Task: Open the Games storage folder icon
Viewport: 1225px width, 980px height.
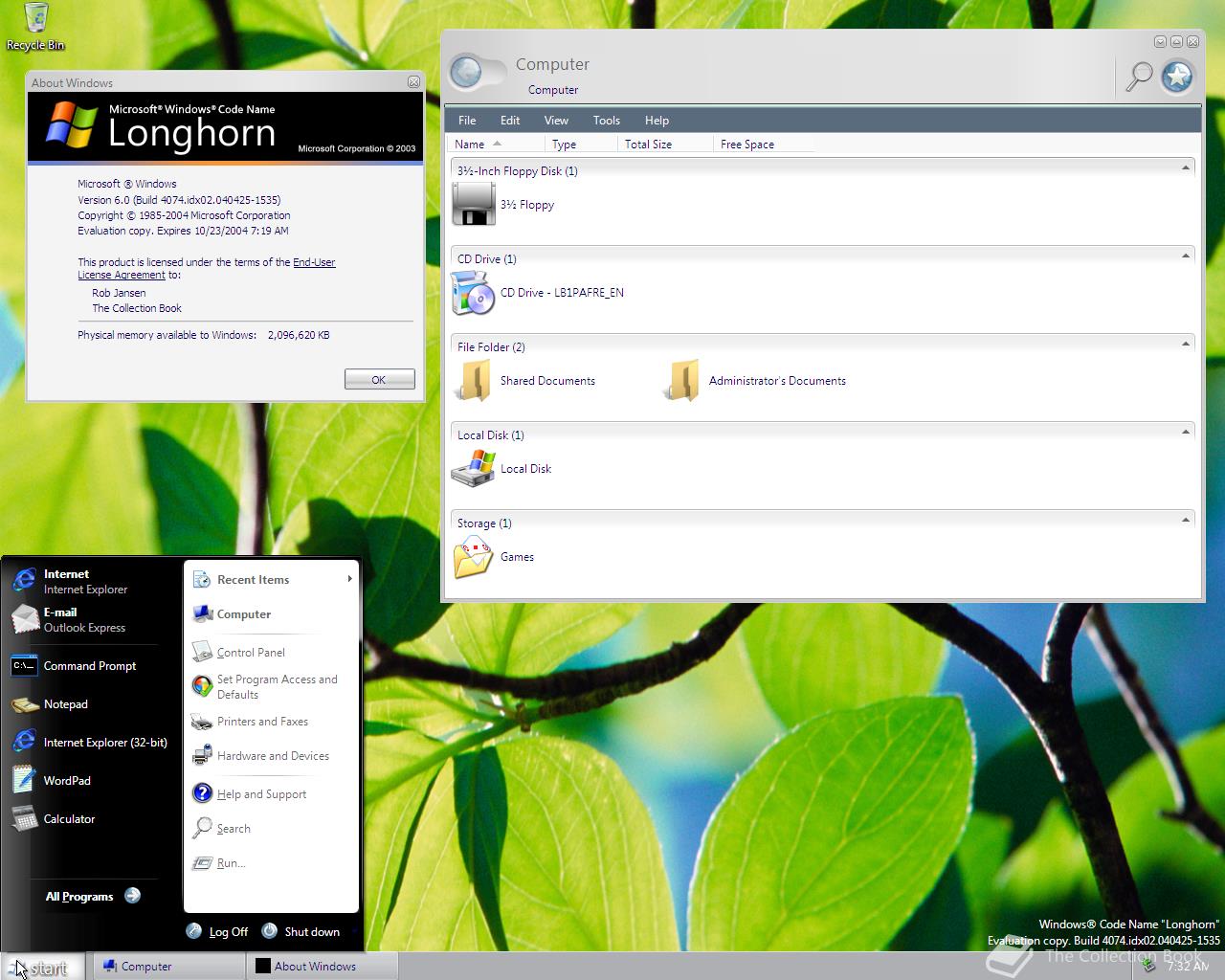Action: coord(473,556)
